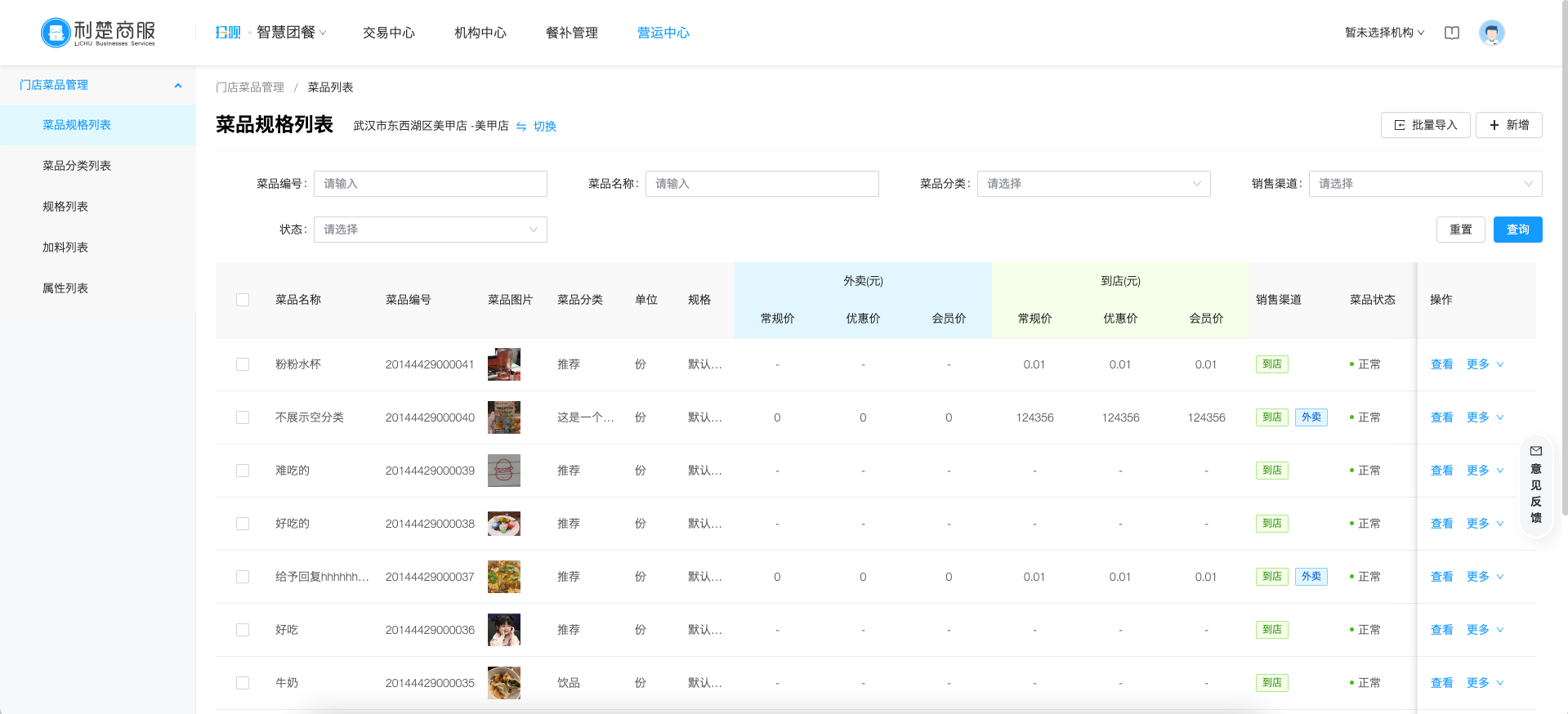Open thumbnail of 不展示空分类 dish
The height and width of the screenshot is (714, 1568).
504,417
